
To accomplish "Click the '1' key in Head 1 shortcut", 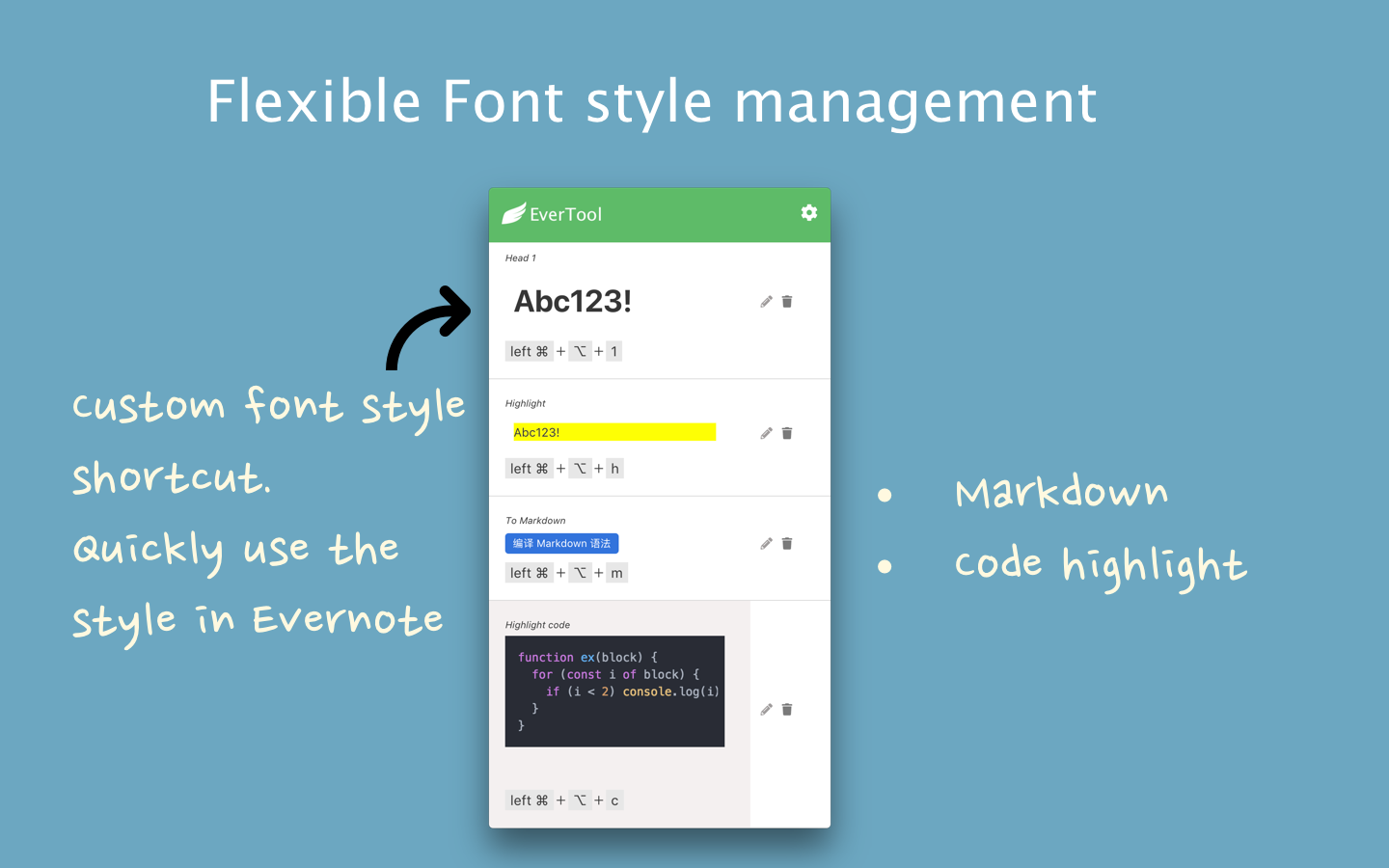I will click(613, 351).
